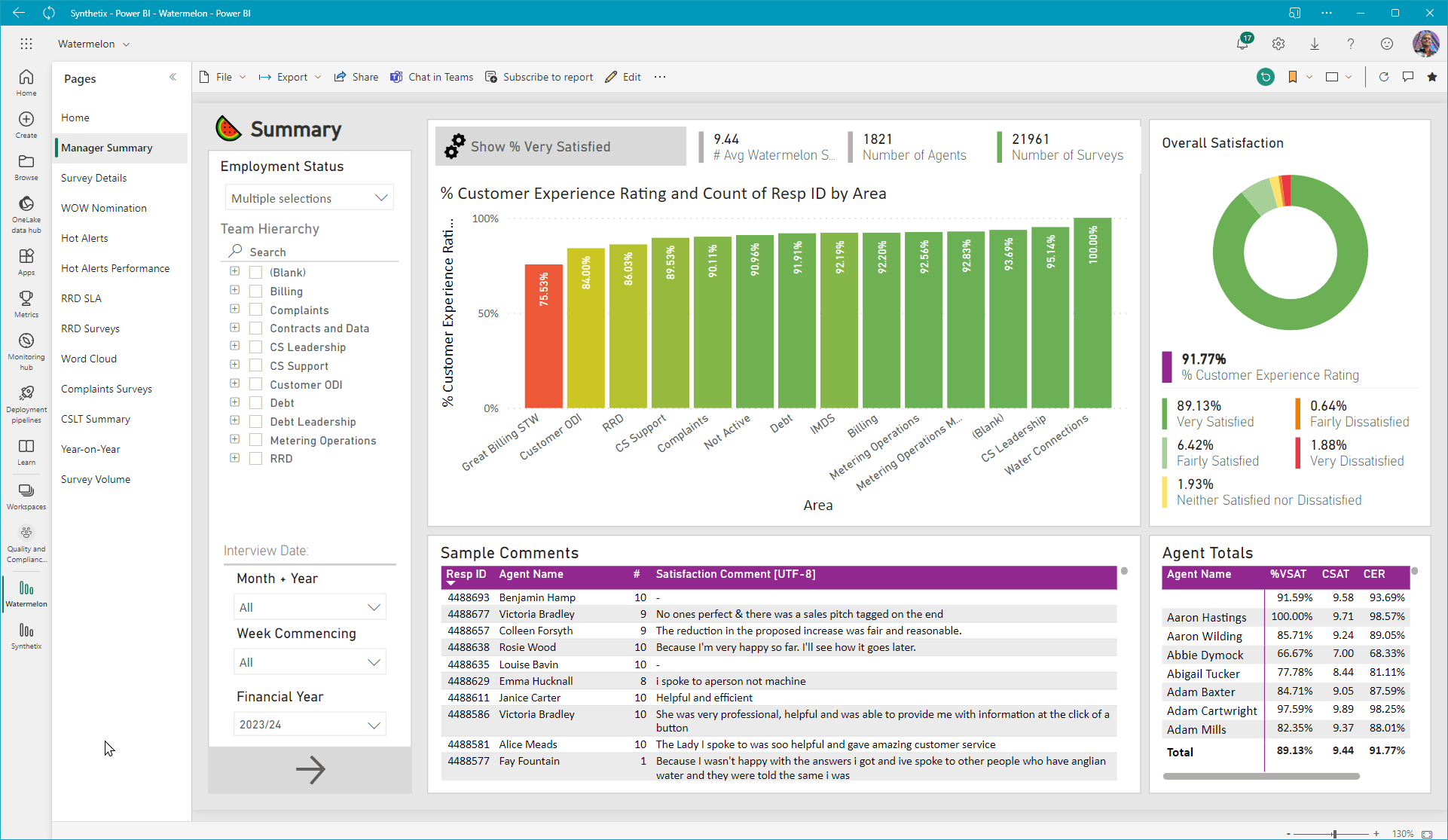Expand the CS Support tree node
Screen dimensions: 1448x840
click(234, 365)
